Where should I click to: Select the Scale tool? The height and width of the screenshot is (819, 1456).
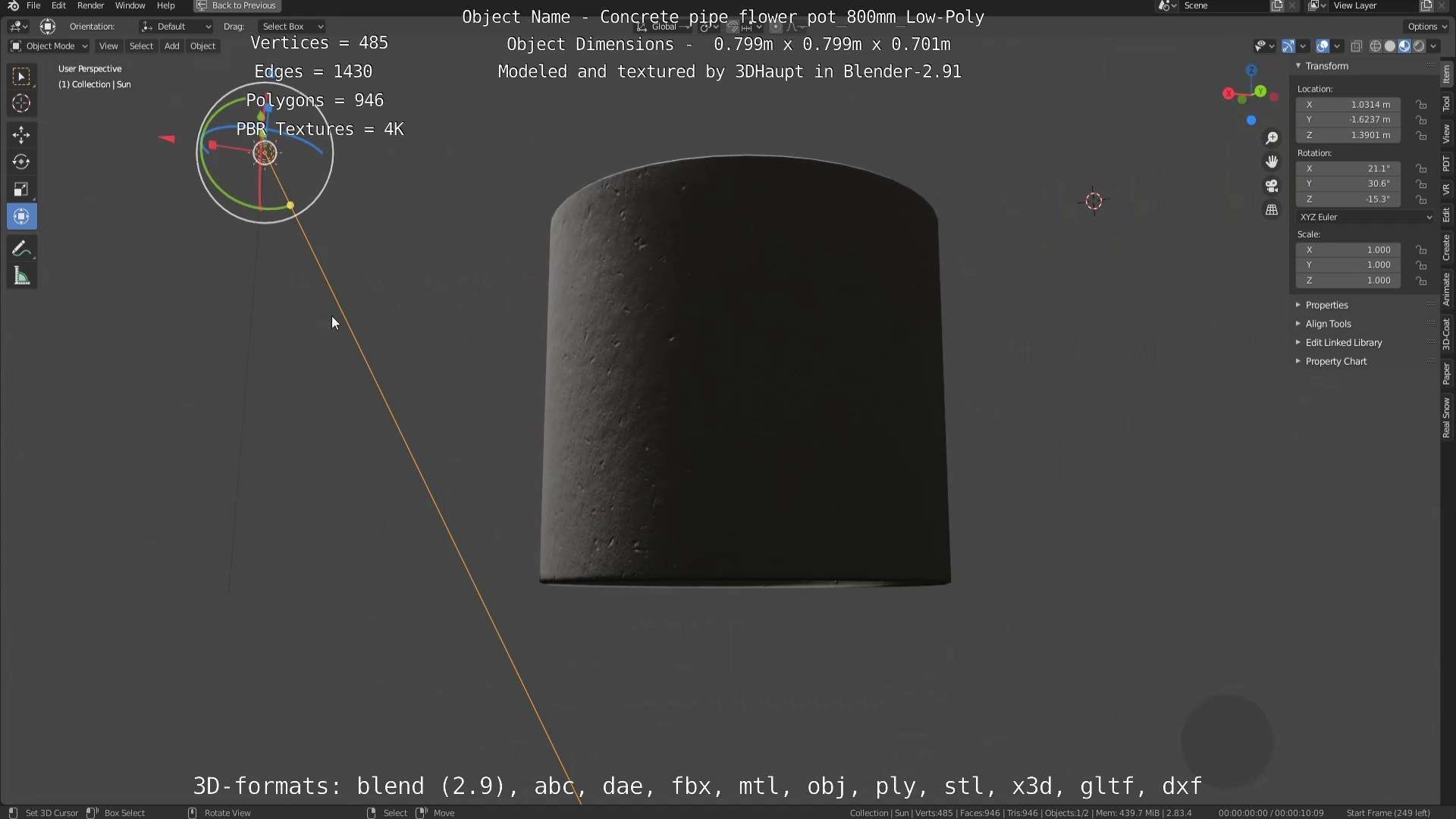point(21,190)
